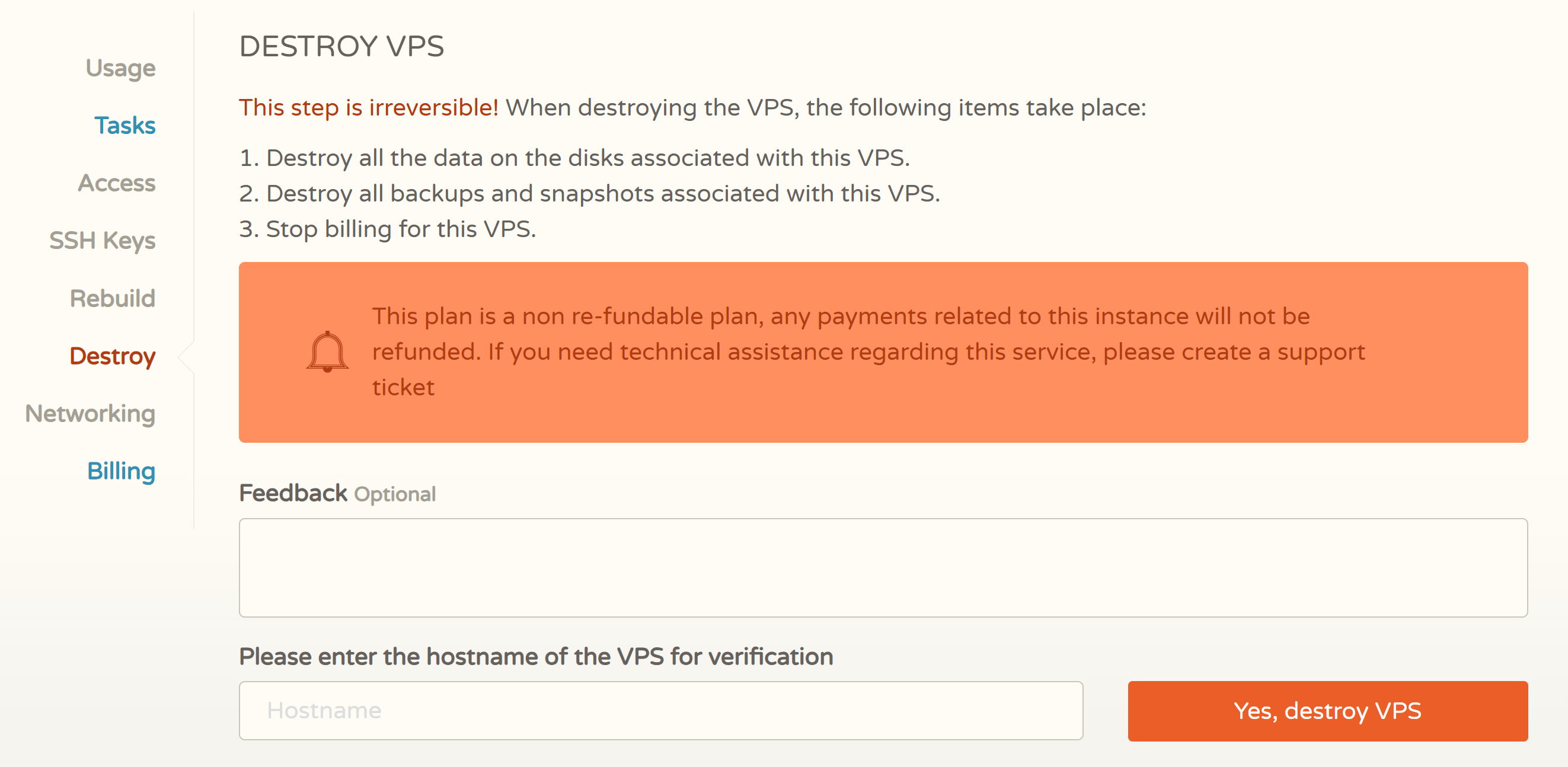The image size is (1568, 767).
Task: Focus the Hostname verification field
Action: click(660, 710)
